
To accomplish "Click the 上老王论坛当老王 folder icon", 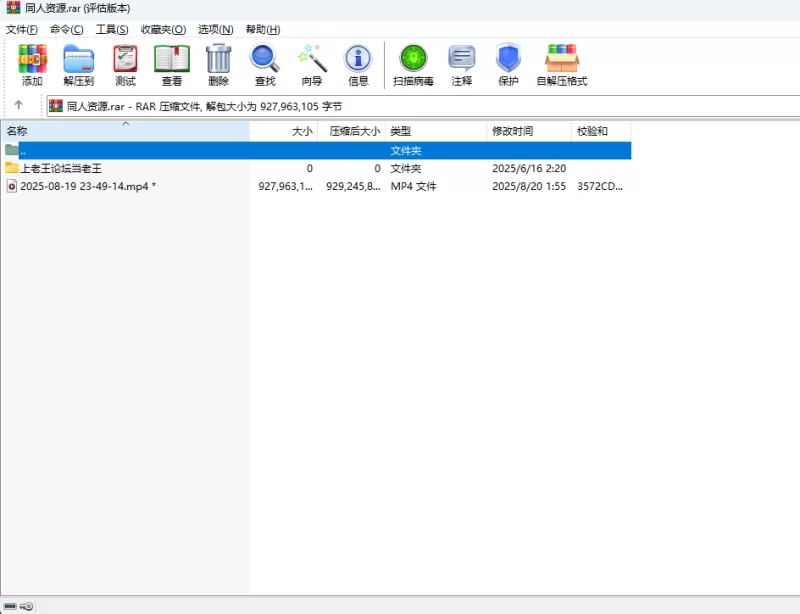I will click(x=12, y=168).
